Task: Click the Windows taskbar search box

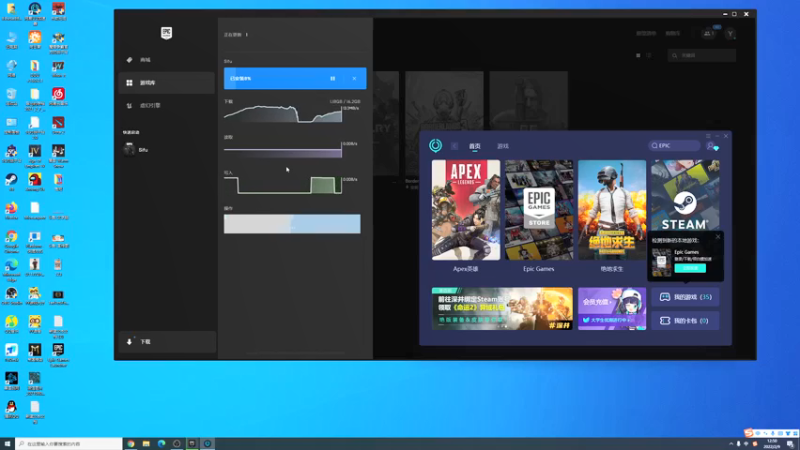Action: pos(69,444)
